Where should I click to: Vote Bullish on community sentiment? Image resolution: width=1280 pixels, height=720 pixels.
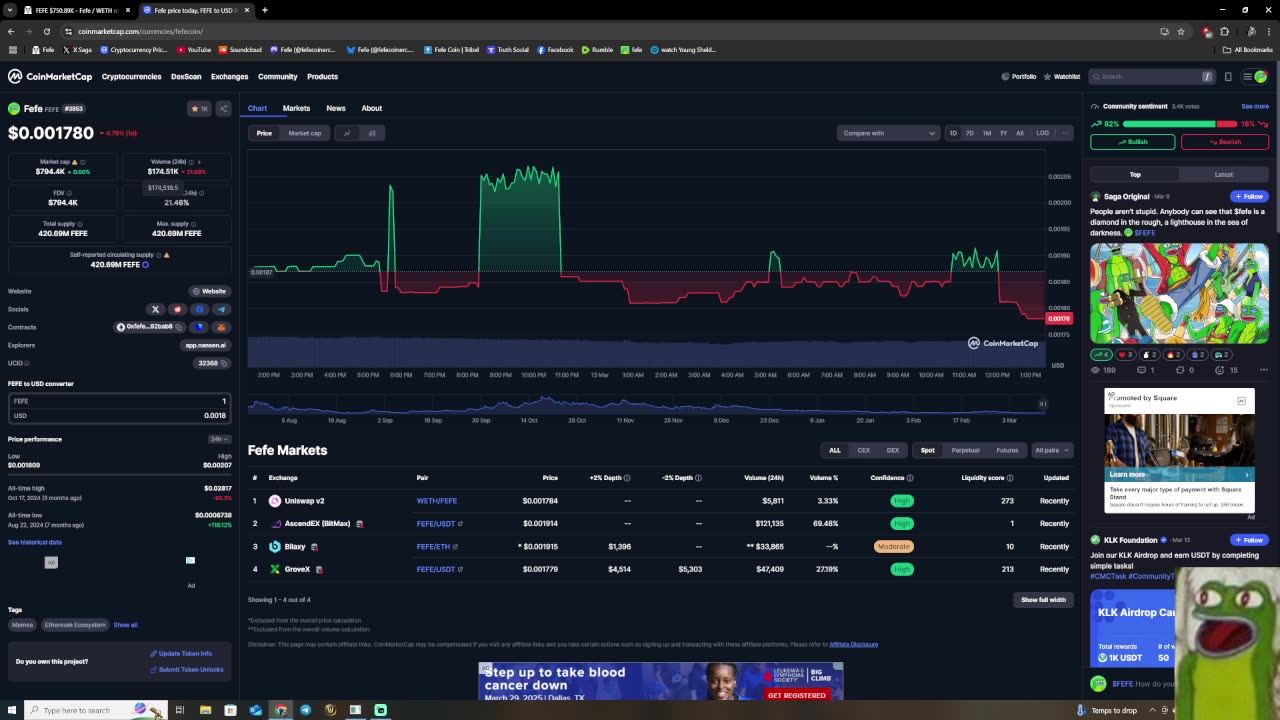coord(1133,142)
